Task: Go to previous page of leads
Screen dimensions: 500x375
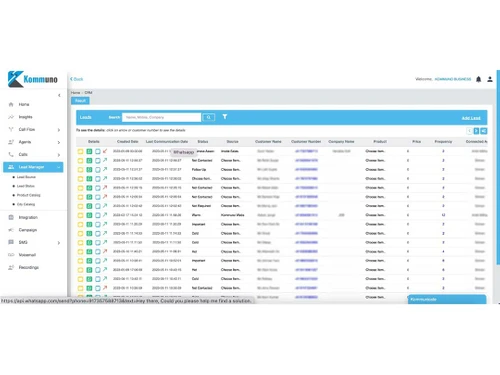Action: pyautogui.click(x=469, y=131)
